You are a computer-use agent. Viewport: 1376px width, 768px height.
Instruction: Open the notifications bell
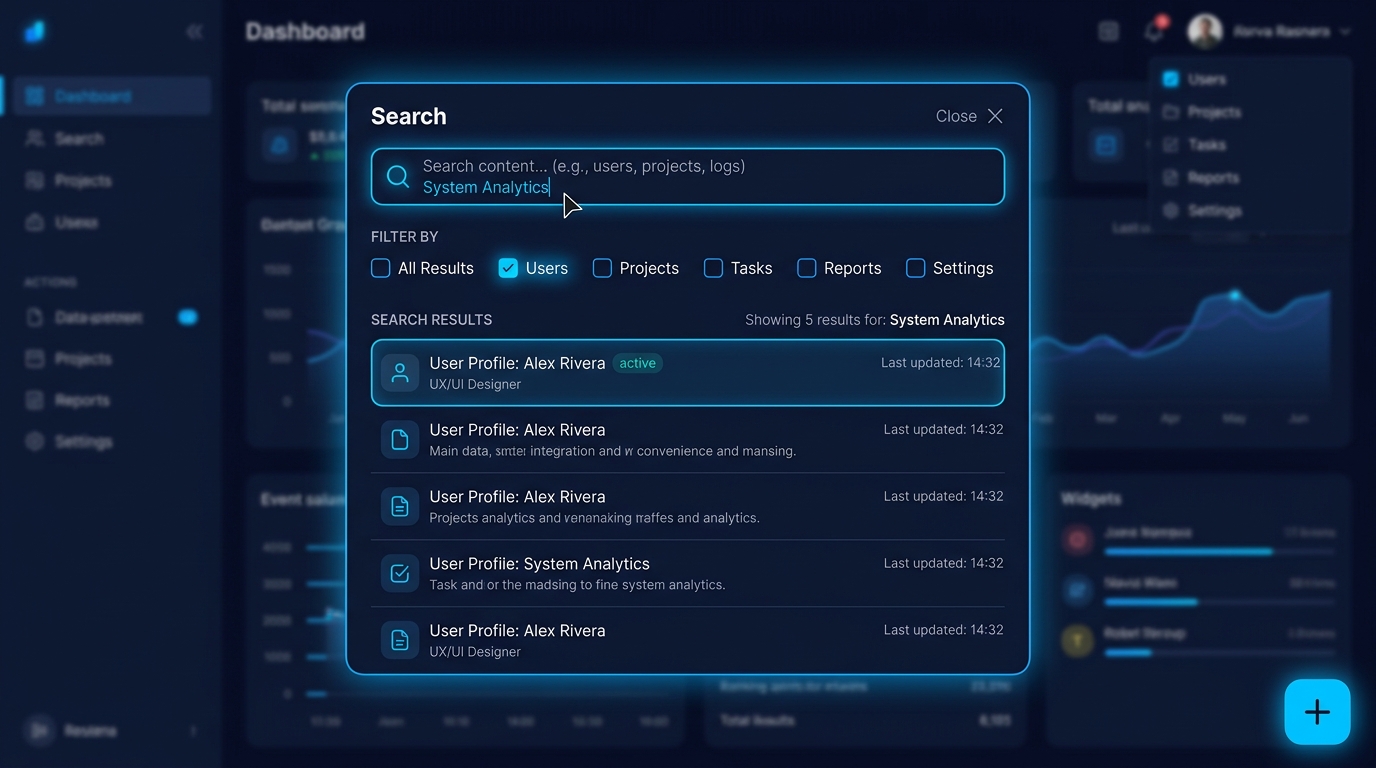pyautogui.click(x=1154, y=31)
